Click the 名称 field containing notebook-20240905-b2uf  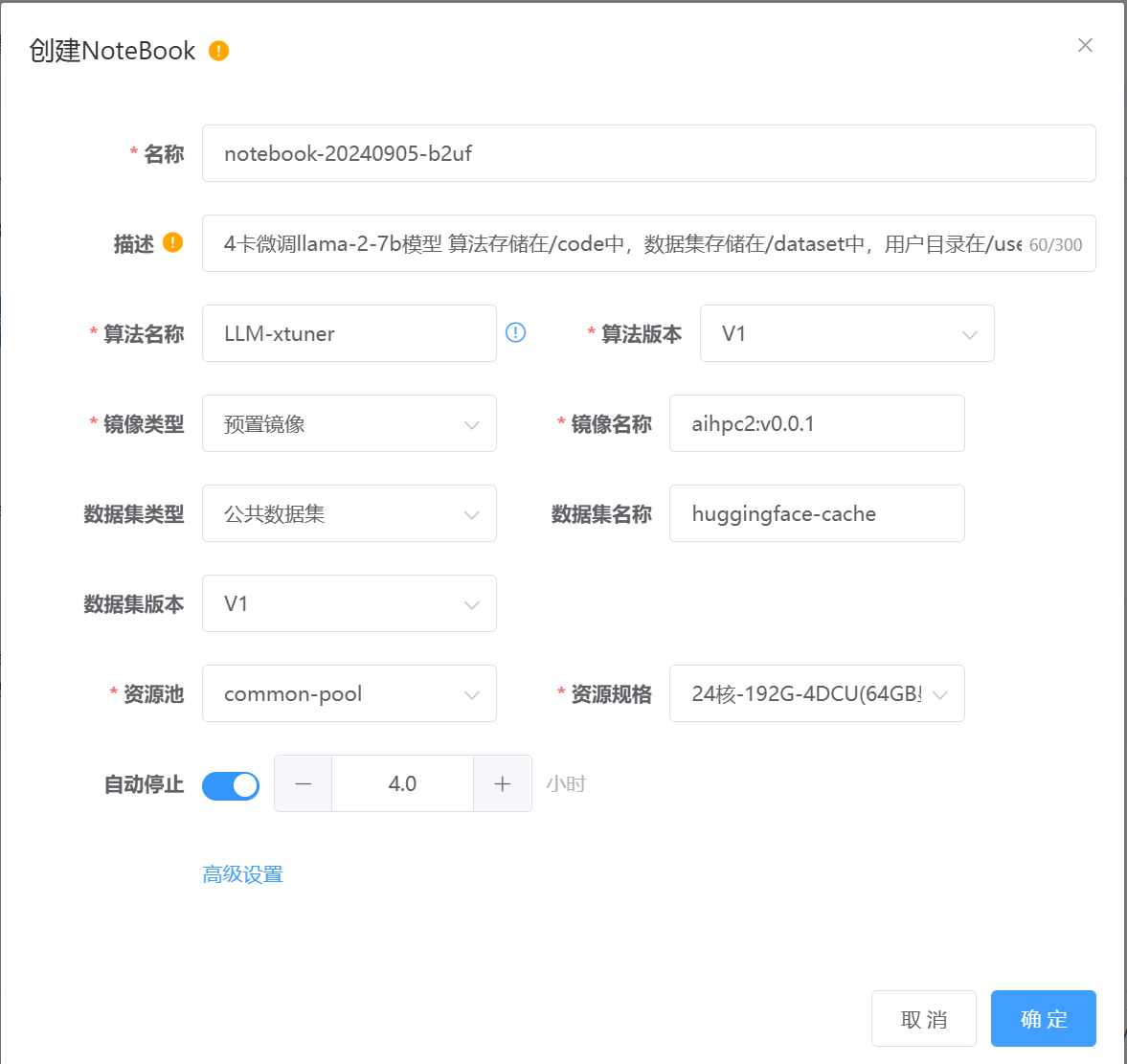point(648,153)
